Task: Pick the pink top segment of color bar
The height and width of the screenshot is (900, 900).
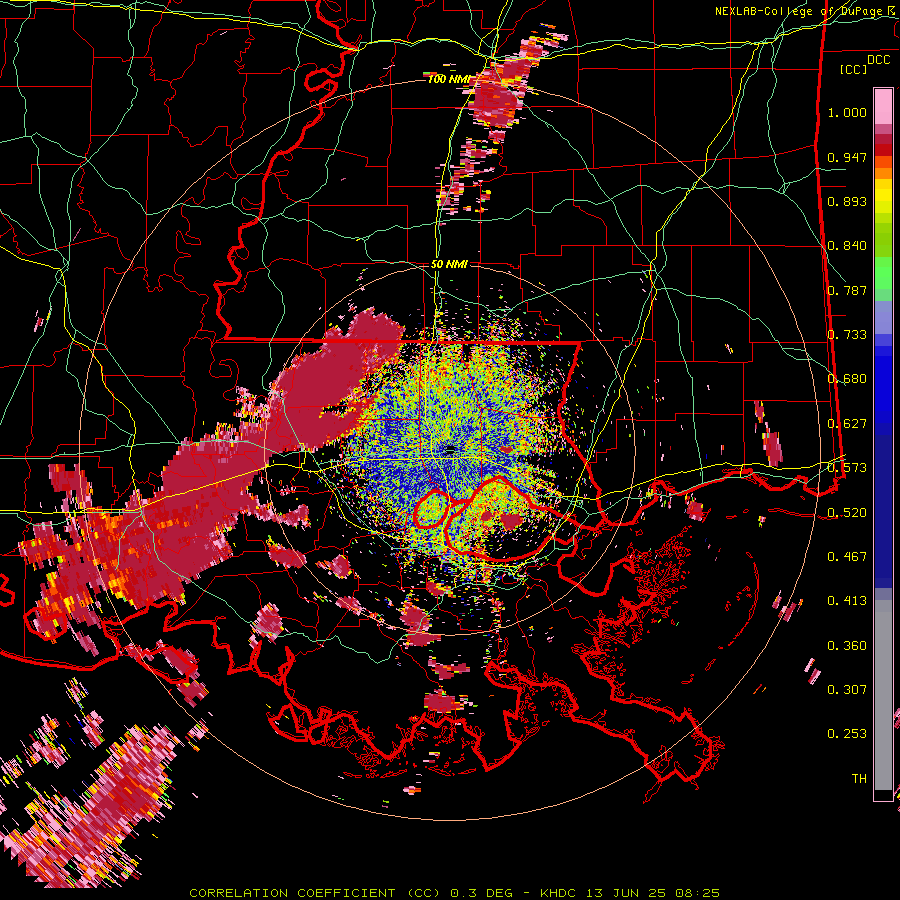Action: [883, 106]
